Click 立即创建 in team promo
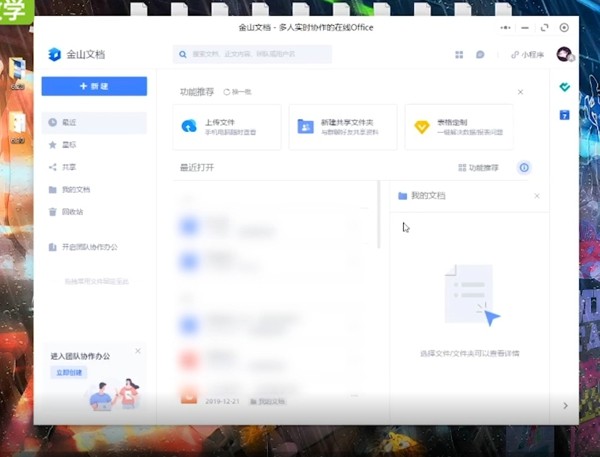Screen dimensions: 600x457 [x=69, y=372]
